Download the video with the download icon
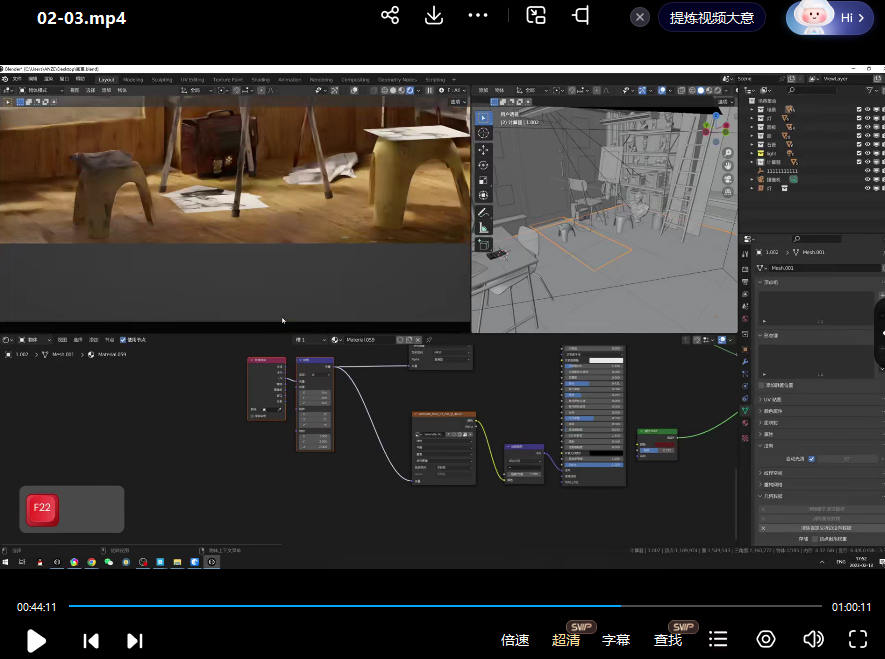 pos(434,16)
